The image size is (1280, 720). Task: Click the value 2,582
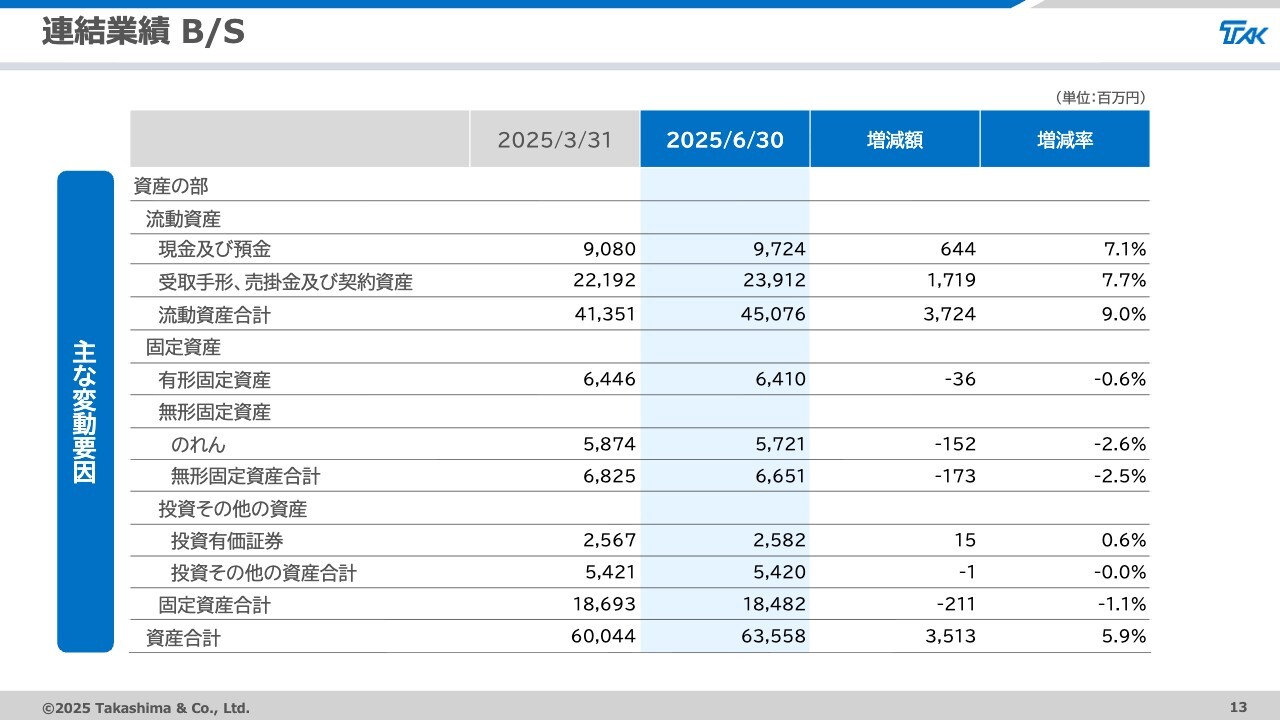click(x=780, y=541)
